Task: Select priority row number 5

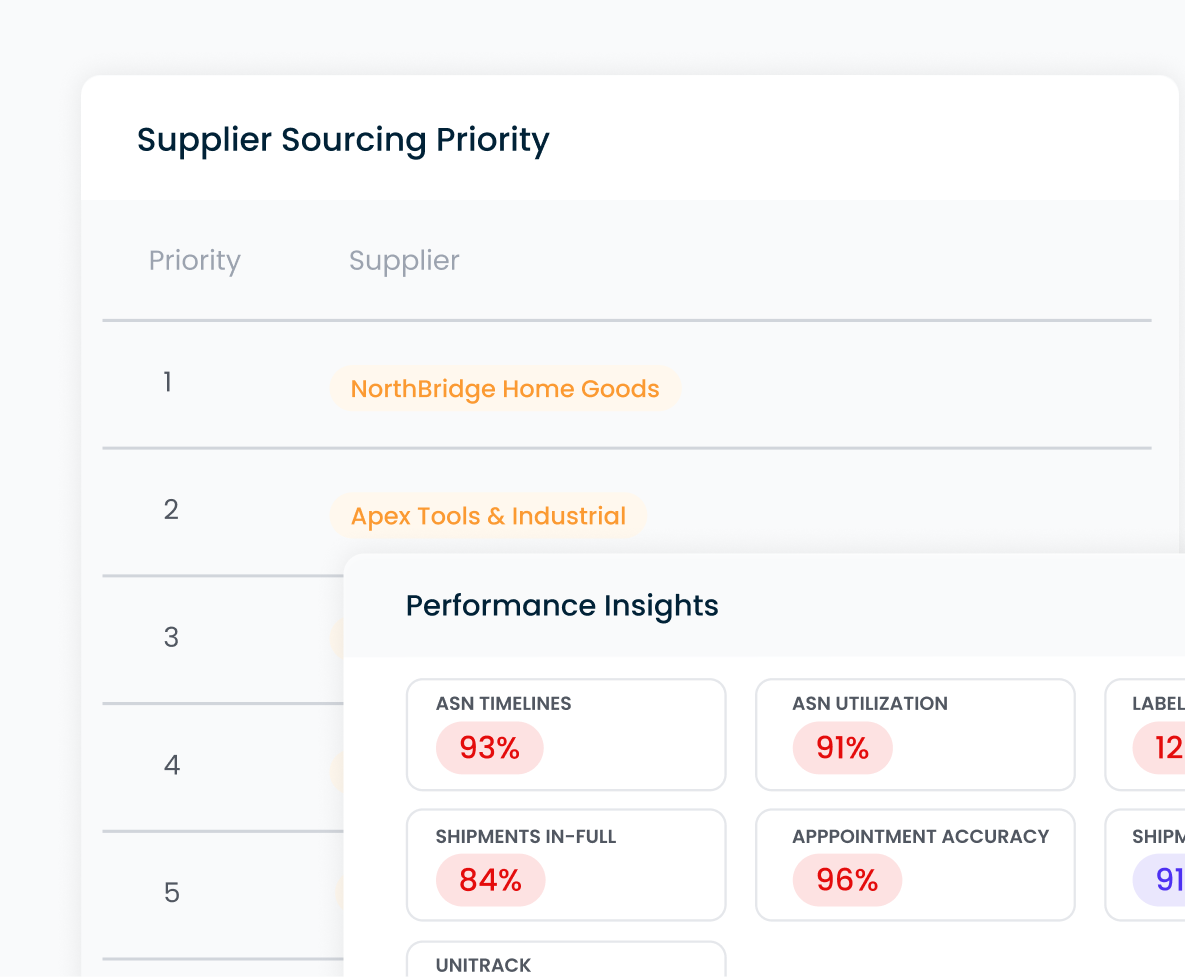Action: tap(172, 892)
